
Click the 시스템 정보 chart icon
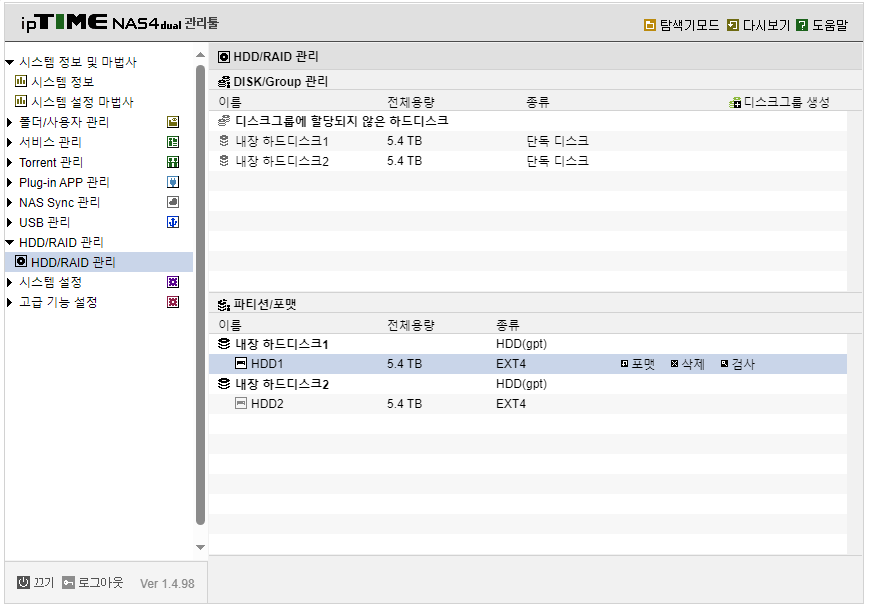[21, 81]
